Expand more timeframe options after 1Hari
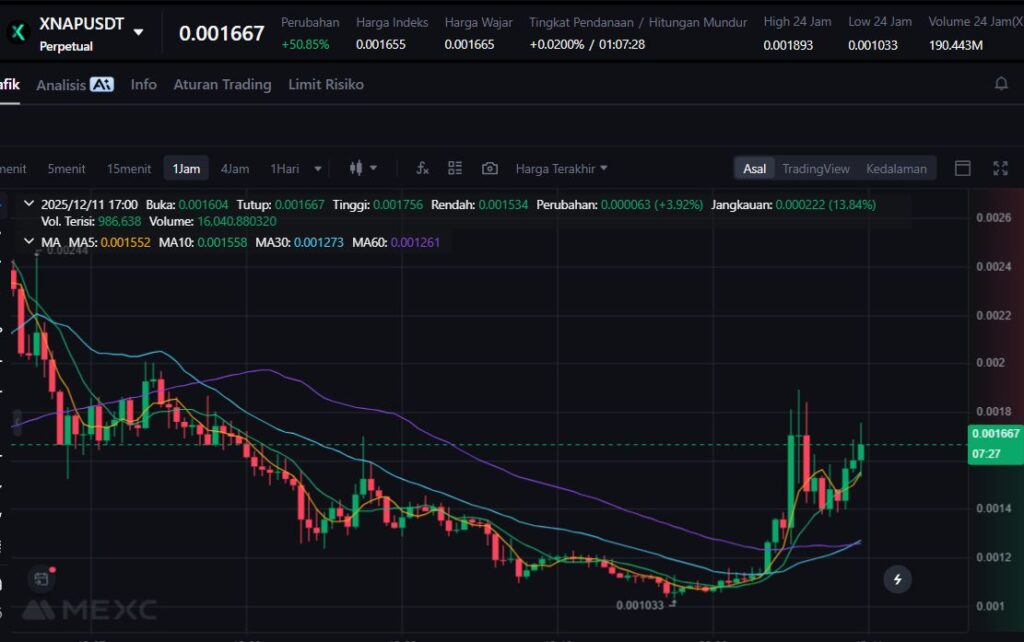Viewport: 1024px width, 642px height. (318, 168)
